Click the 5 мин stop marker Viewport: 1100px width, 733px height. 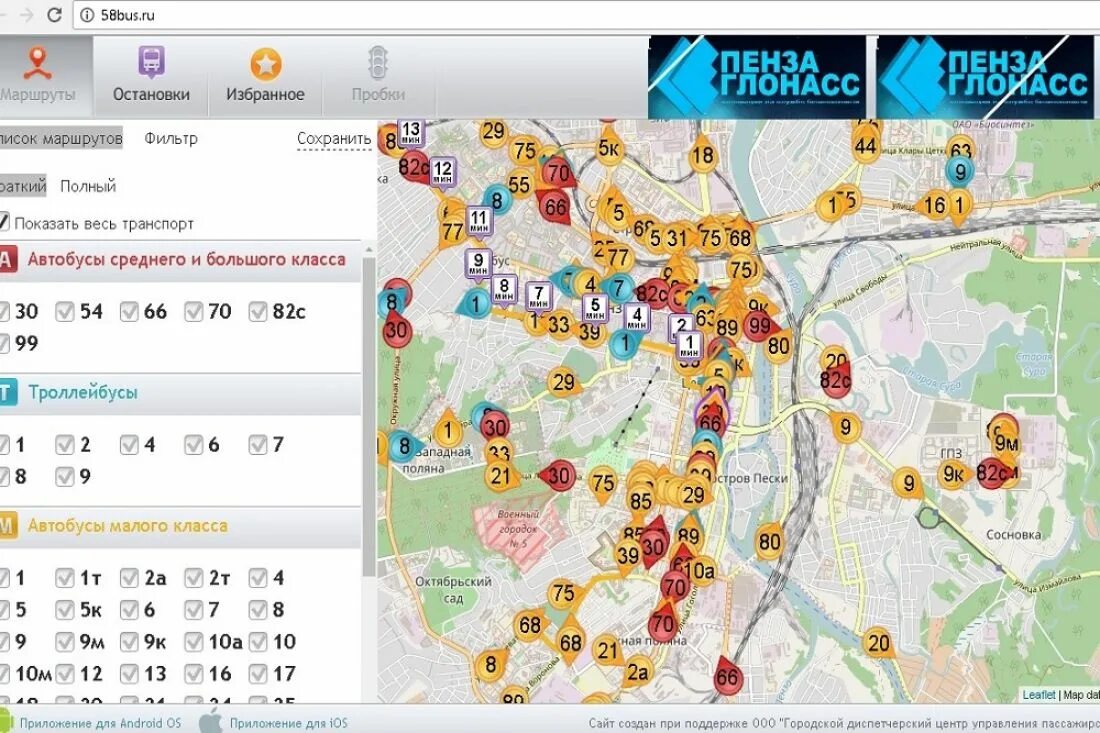point(595,308)
